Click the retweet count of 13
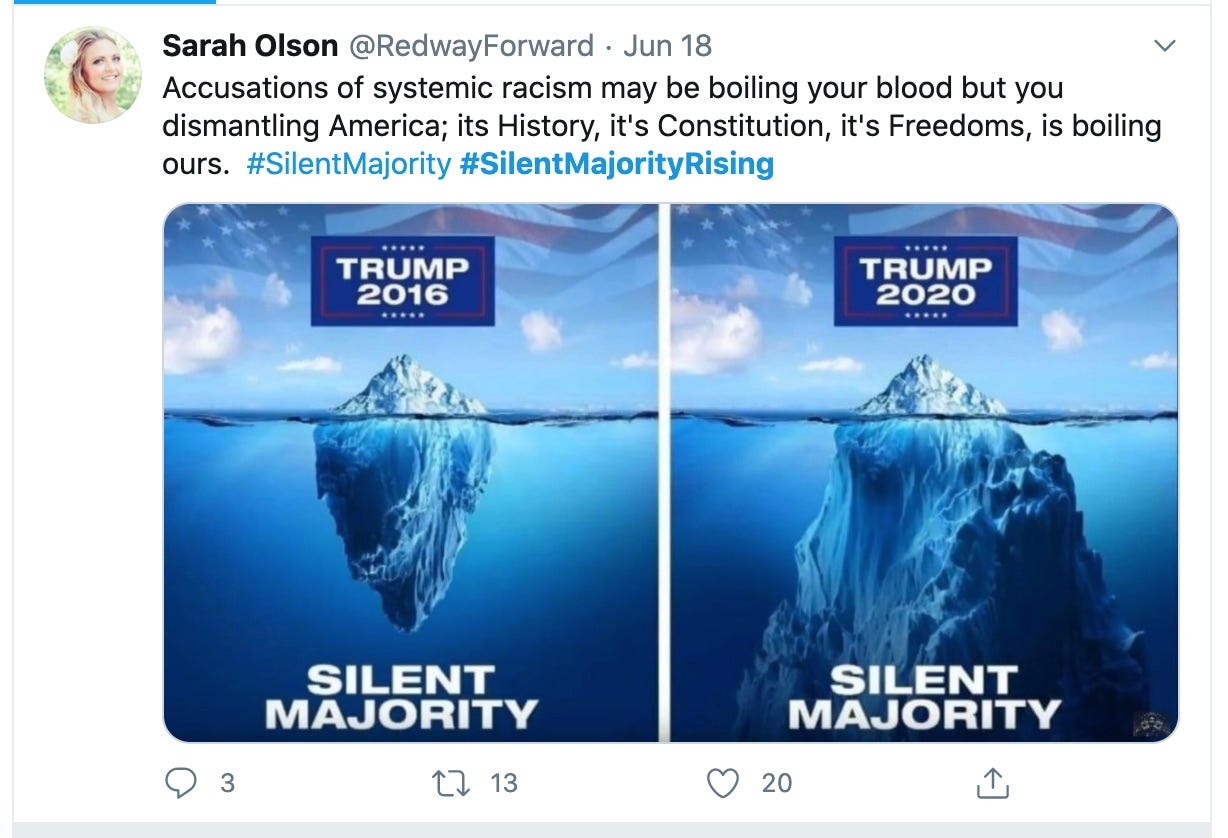Image resolution: width=1228 pixels, height=838 pixels. click(504, 783)
